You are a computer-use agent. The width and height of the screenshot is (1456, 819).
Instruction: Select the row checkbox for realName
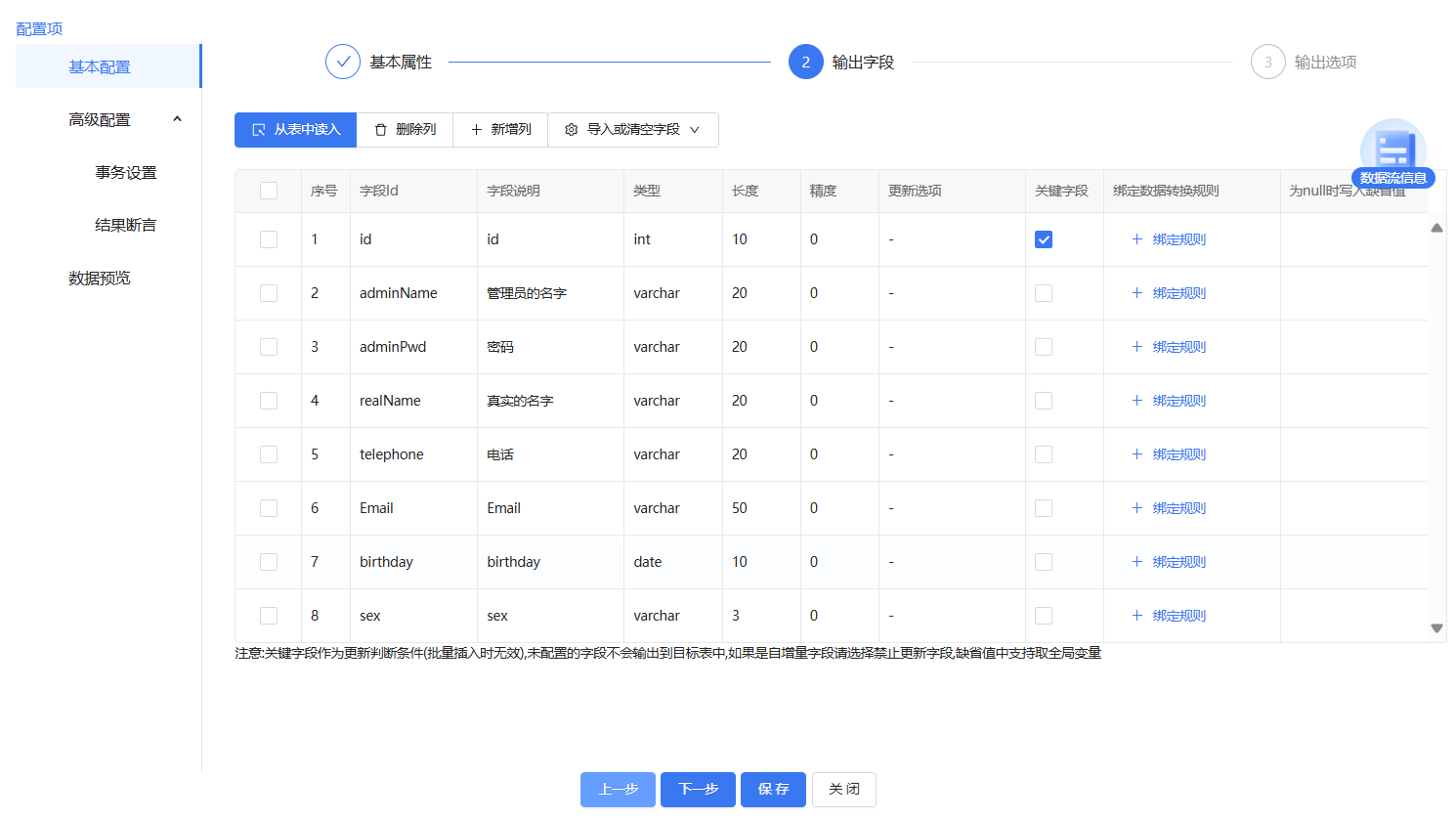point(269,401)
